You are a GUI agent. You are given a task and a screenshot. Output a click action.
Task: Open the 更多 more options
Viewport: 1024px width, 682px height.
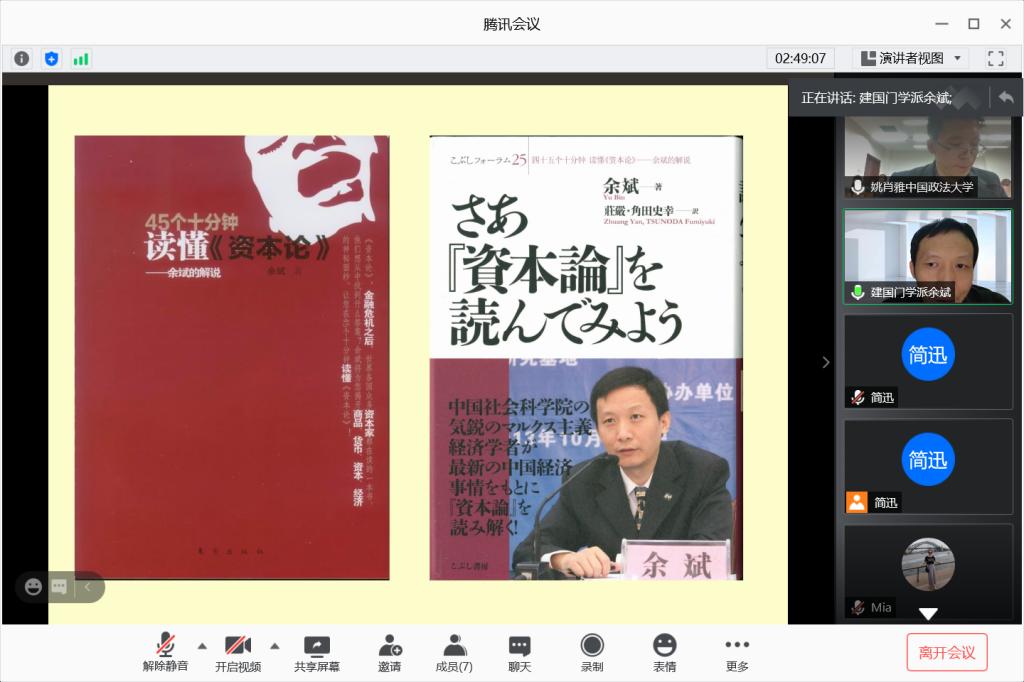click(x=737, y=653)
